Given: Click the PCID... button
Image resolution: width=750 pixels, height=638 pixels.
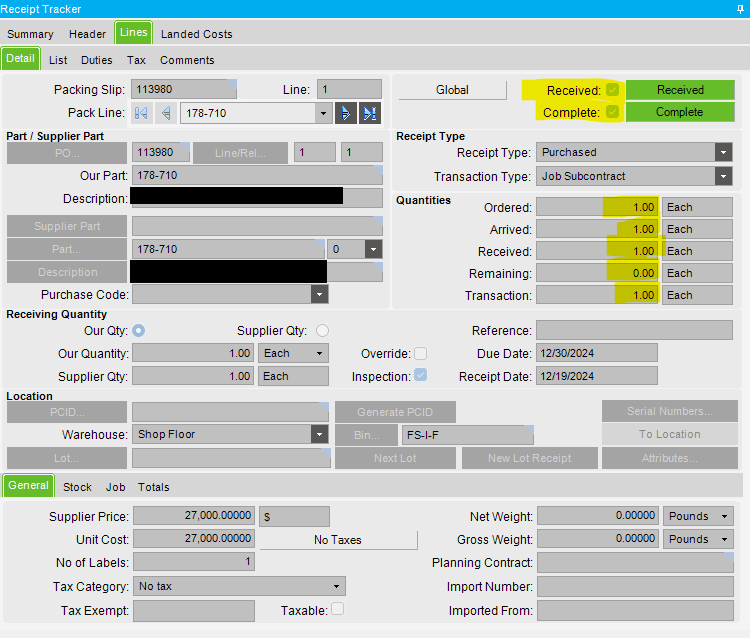Looking at the screenshot, I should tap(67, 412).
